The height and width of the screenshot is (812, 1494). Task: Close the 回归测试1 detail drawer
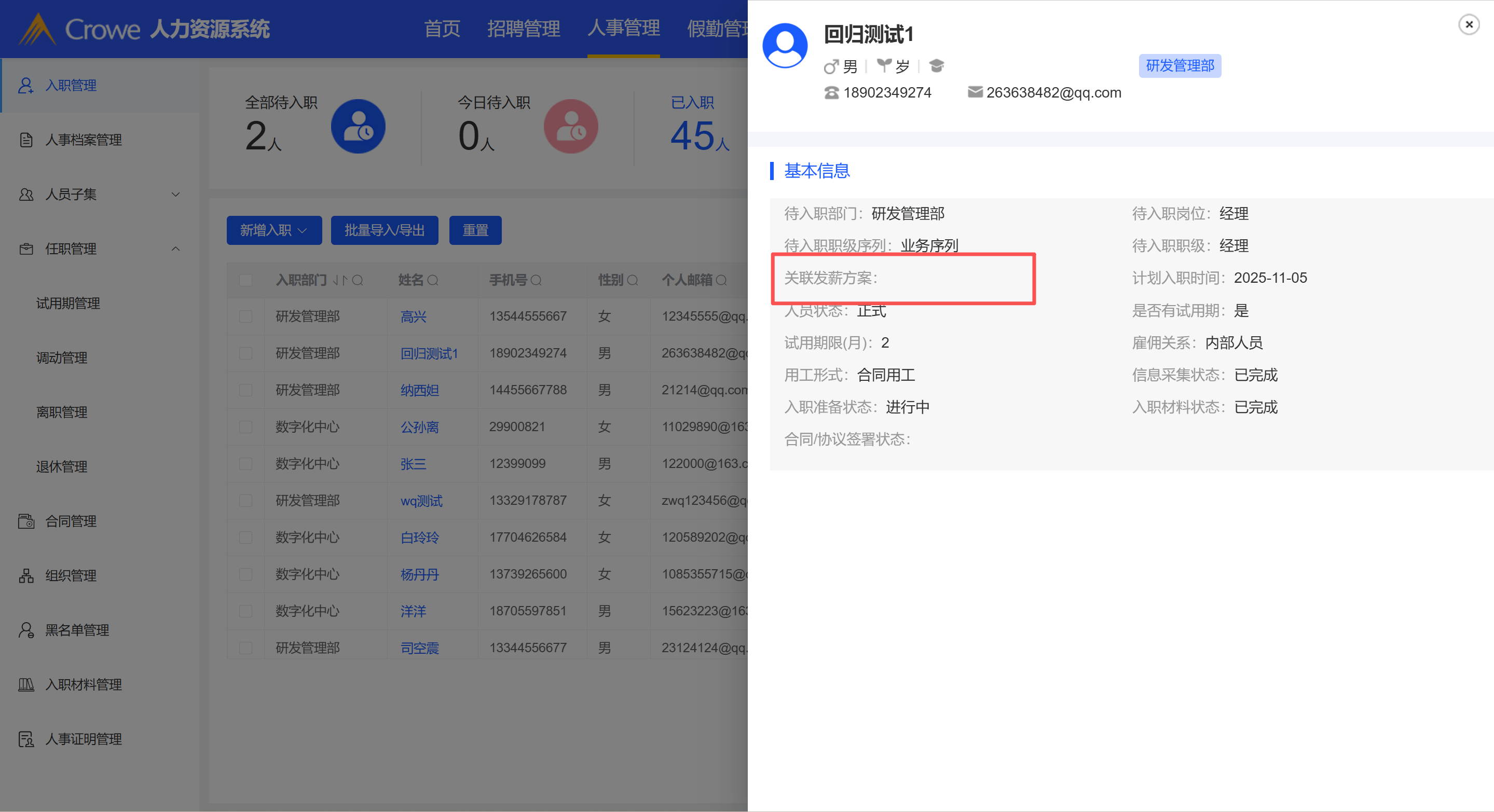click(x=1469, y=24)
